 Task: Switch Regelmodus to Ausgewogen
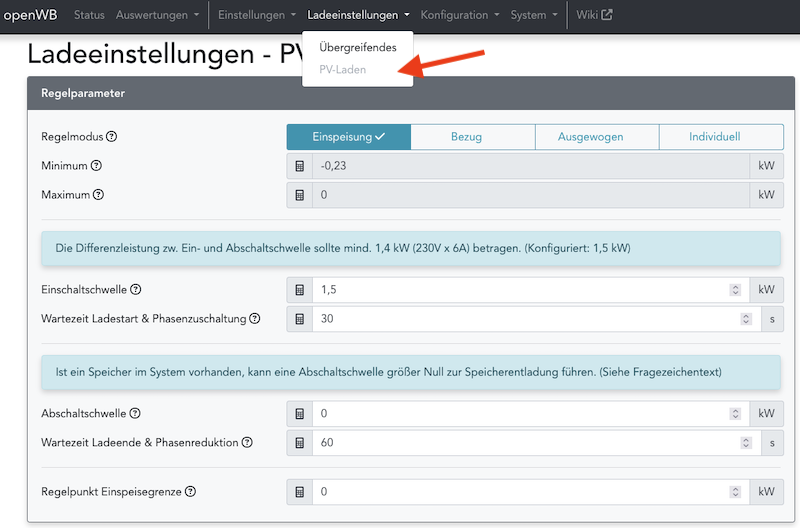(596, 137)
